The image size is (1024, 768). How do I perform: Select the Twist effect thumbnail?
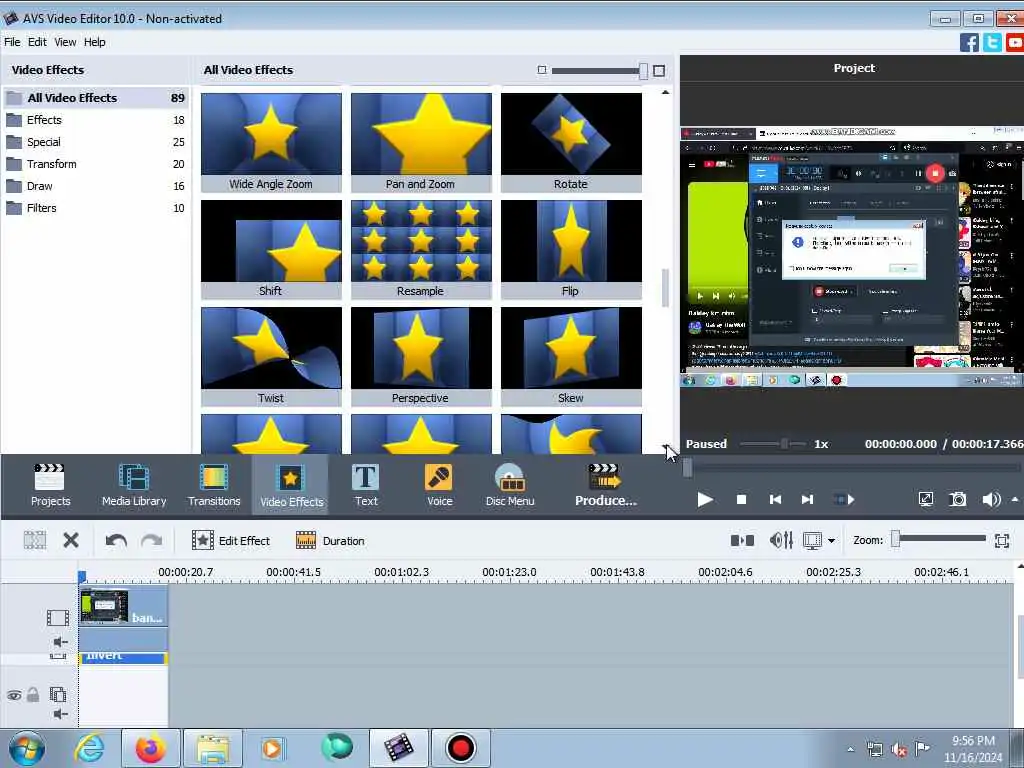tap(271, 357)
